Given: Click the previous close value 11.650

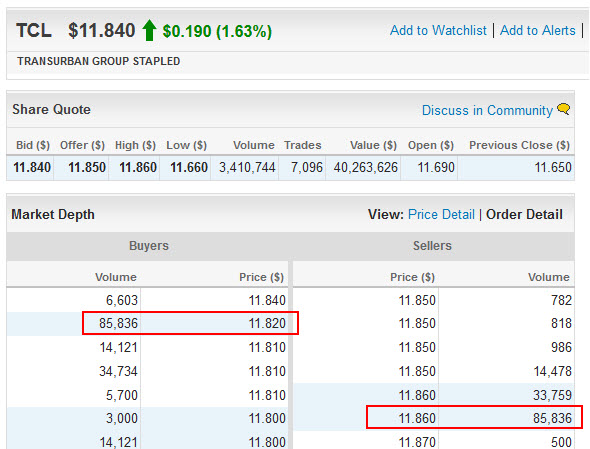Looking at the screenshot, I should 553,167.
